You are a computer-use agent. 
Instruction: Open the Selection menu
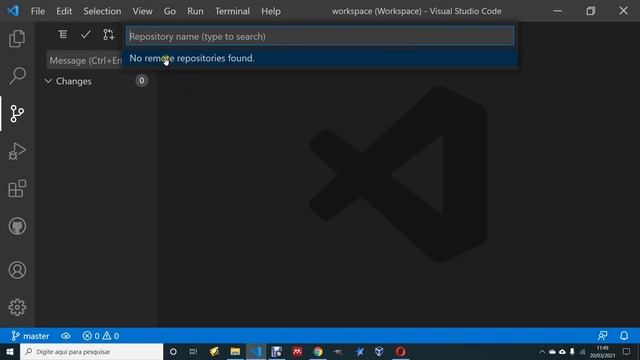(x=102, y=11)
